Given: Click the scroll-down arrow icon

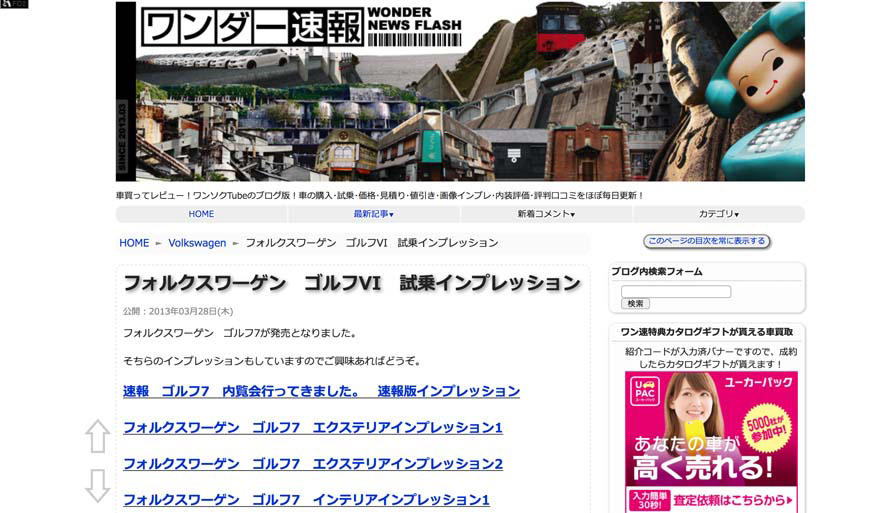Looking at the screenshot, I should coord(97,485).
